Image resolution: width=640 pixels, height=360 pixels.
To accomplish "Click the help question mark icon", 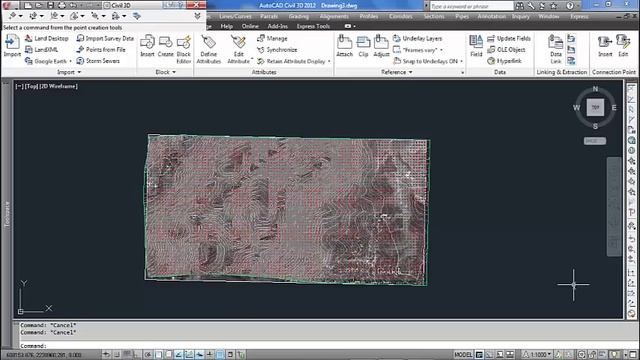I will coord(570,6).
